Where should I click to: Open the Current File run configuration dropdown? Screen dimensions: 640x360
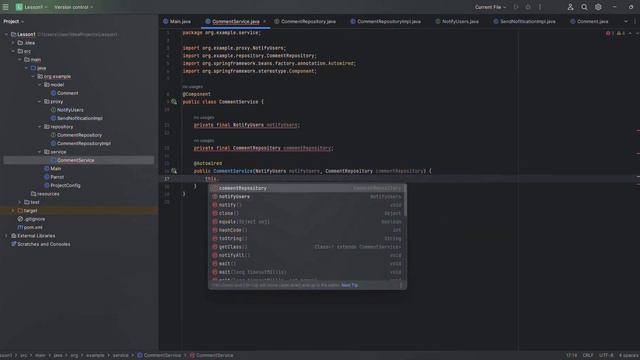coord(490,7)
